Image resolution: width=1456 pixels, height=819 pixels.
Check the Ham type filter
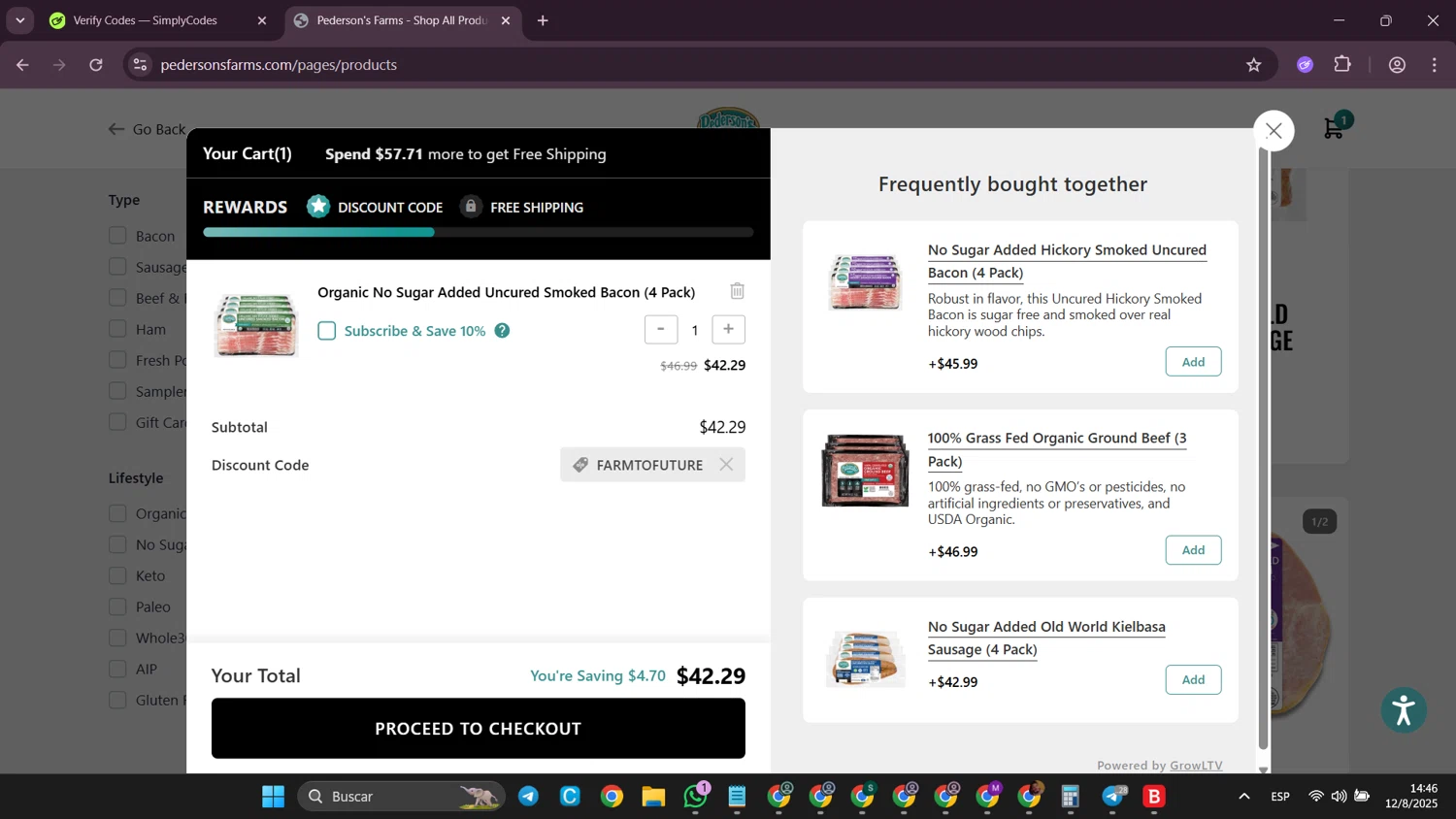[x=117, y=329]
